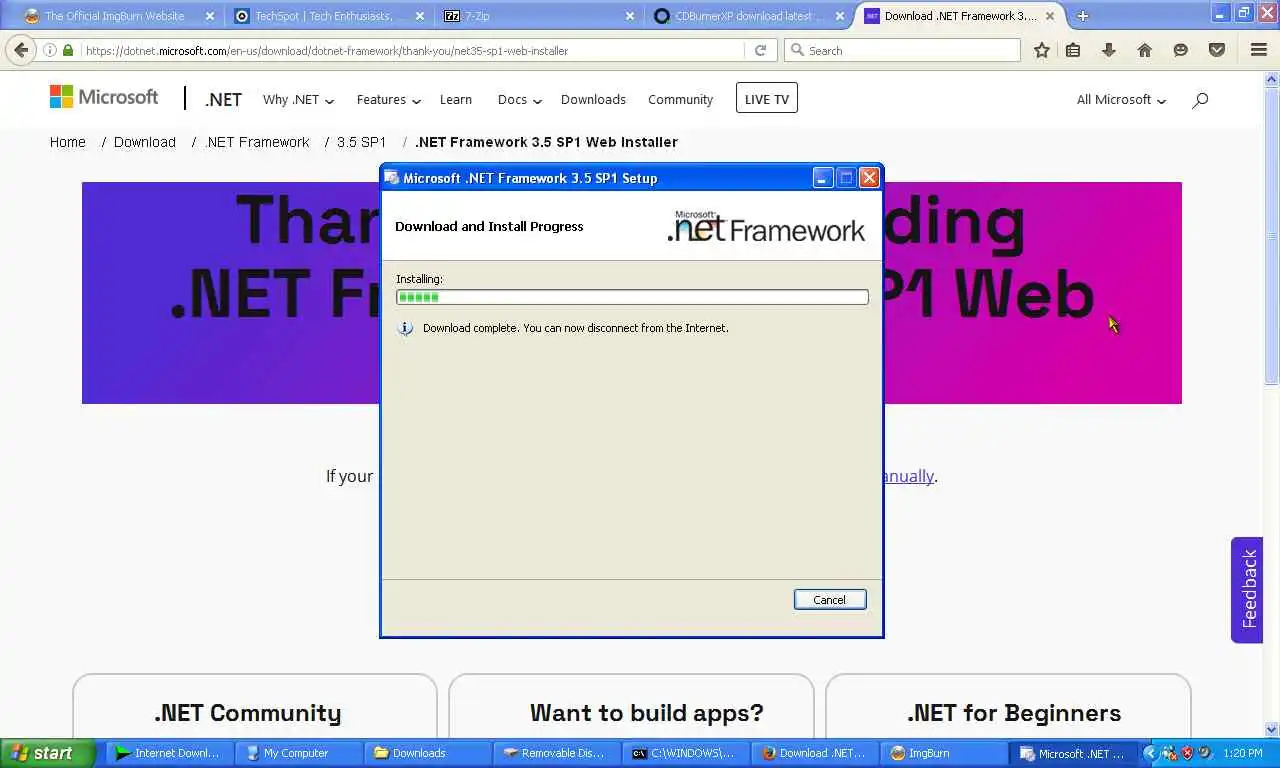Go to the browser home page icon

[1145, 50]
